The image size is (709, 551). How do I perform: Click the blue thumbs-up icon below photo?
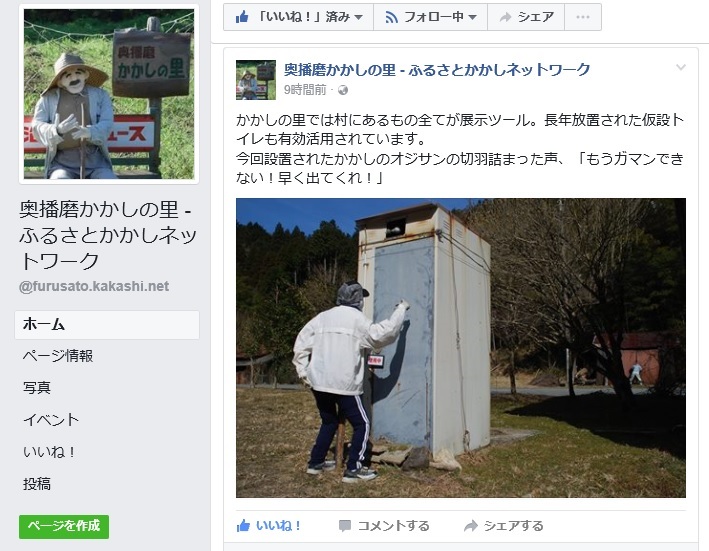[243, 525]
